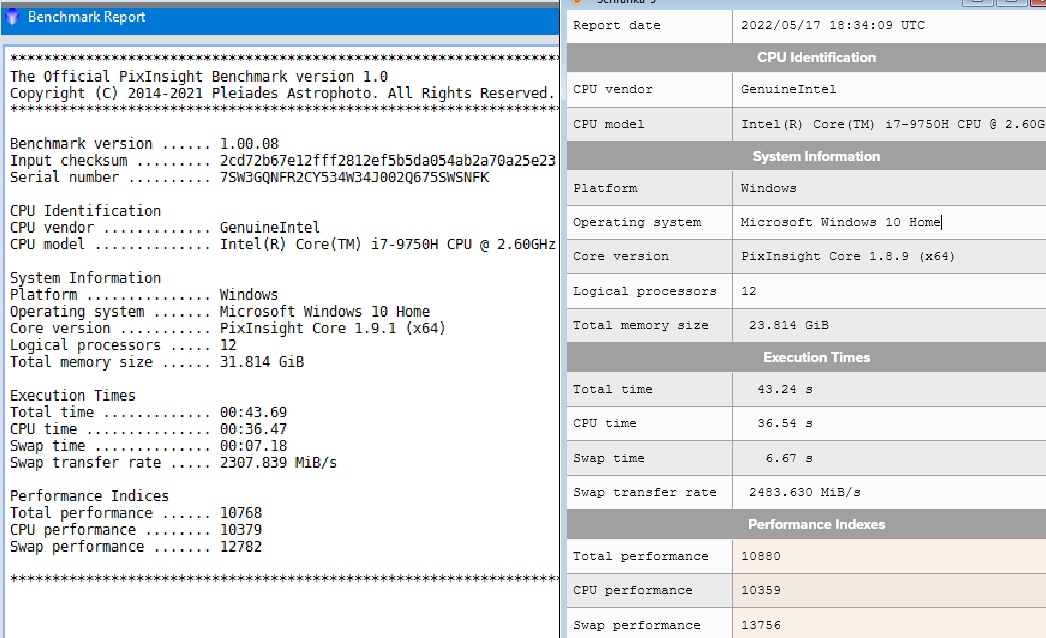The image size is (1046, 638).
Task: Click the total performance value '10768'
Action: point(241,513)
